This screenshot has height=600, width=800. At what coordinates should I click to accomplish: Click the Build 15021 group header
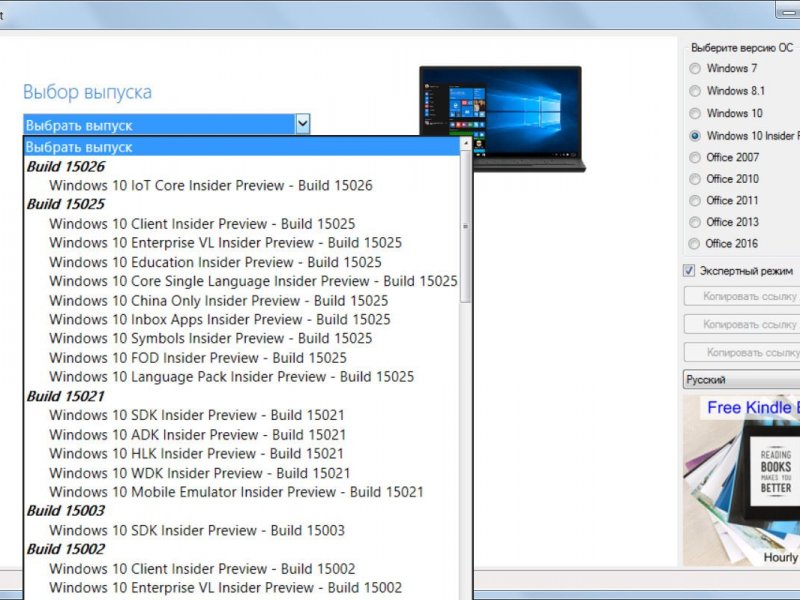66,396
